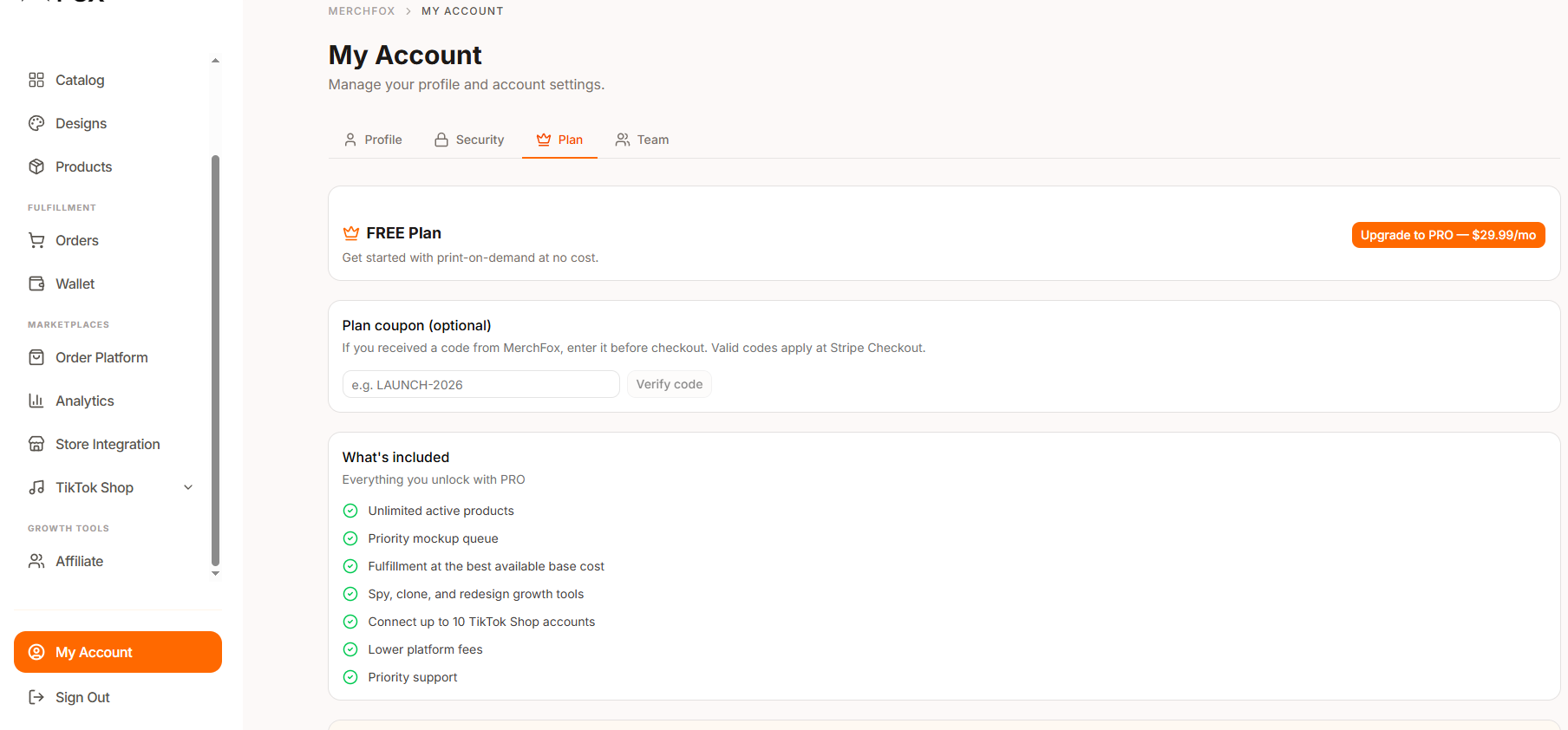
Task: Click the Designs palette icon
Action: (36, 123)
